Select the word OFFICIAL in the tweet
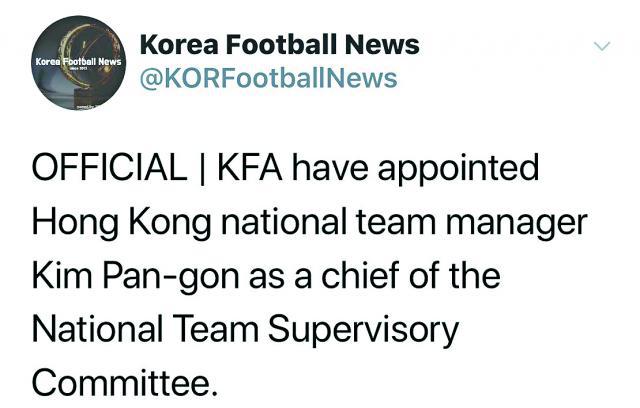This screenshot has height=408, width=640. (x=109, y=167)
